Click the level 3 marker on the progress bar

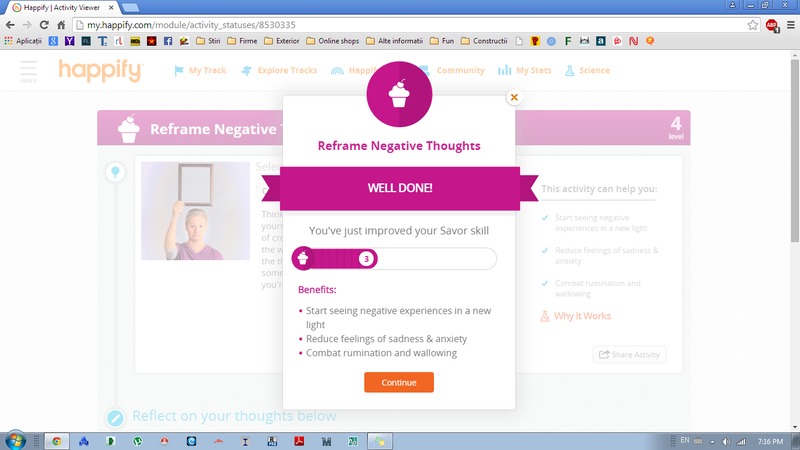[x=366, y=259]
